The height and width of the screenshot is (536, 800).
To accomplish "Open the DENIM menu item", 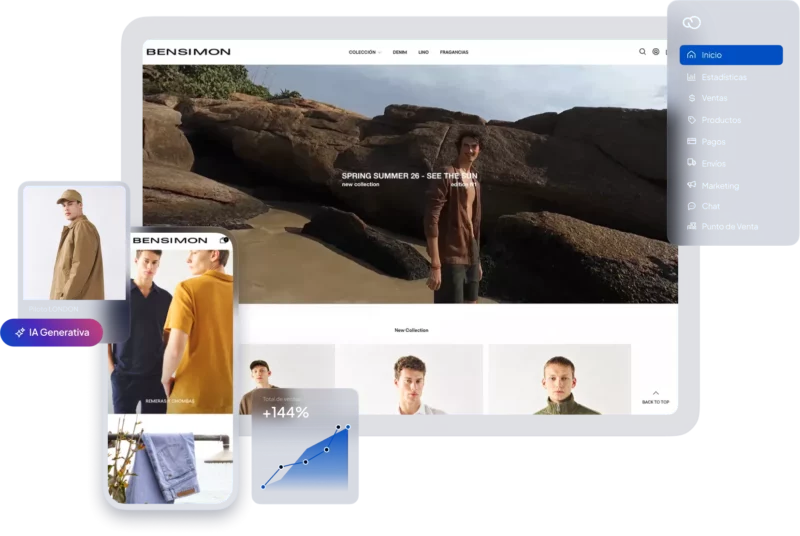I will 399,52.
